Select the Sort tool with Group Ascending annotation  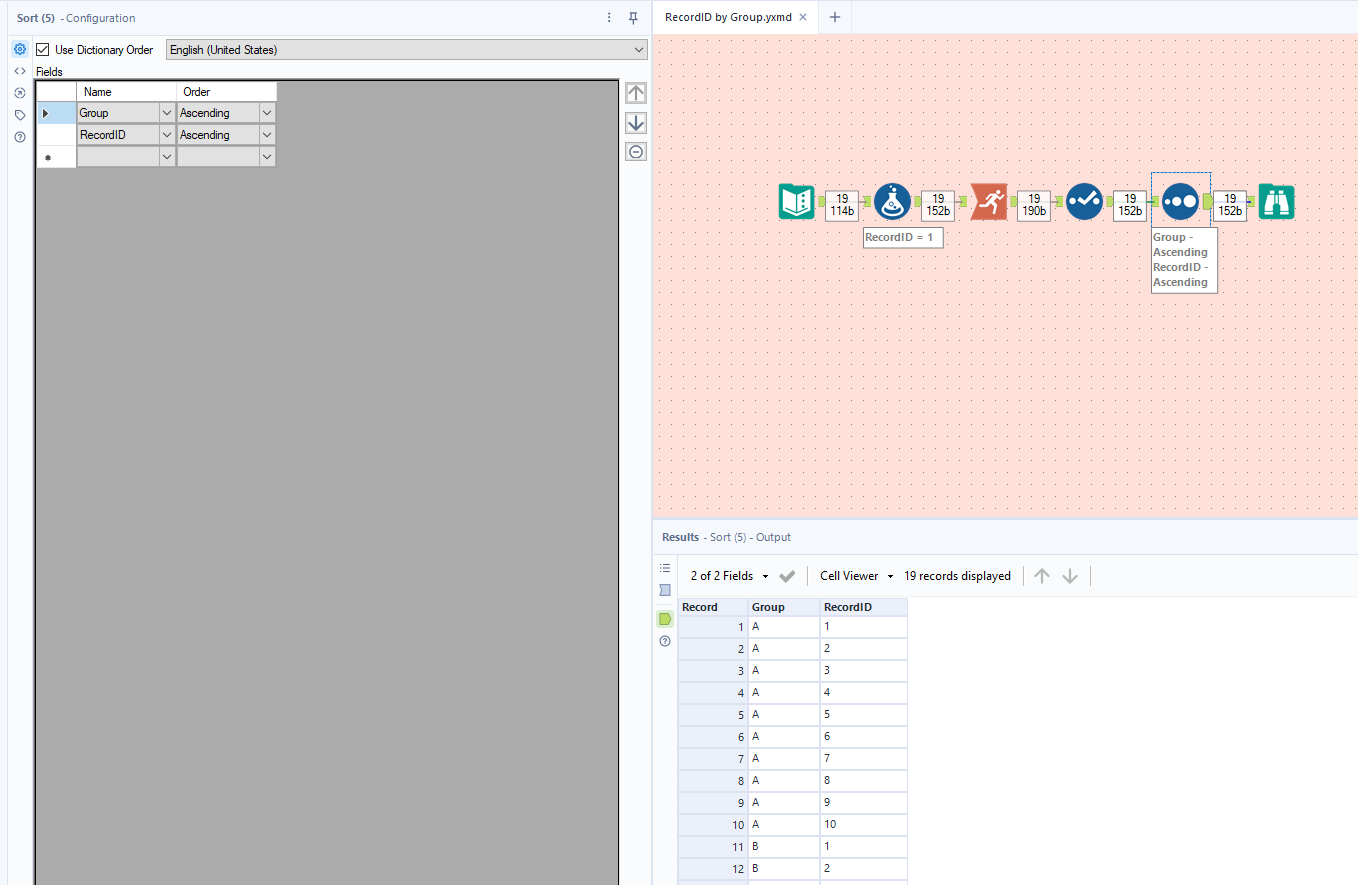pyautogui.click(x=1181, y=201)
